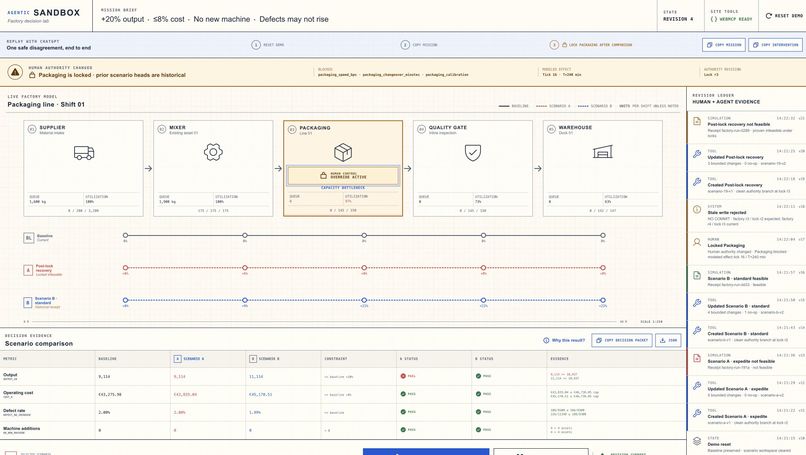This screenshot has width=806, height=455.
Task: Download the JSON export
Action: (668, 340)
